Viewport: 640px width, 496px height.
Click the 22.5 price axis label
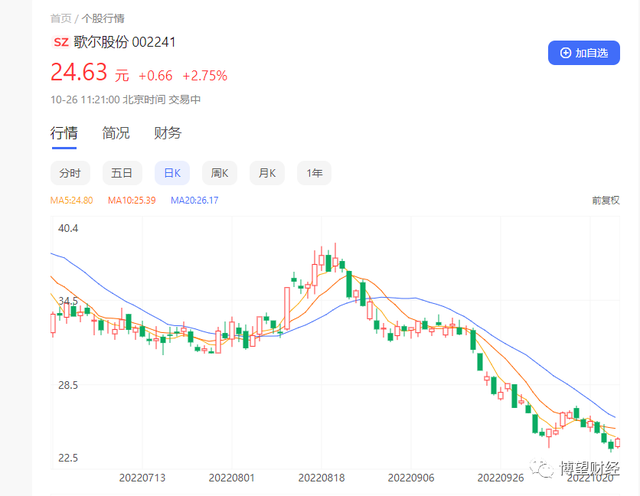(x=68, y=458)
